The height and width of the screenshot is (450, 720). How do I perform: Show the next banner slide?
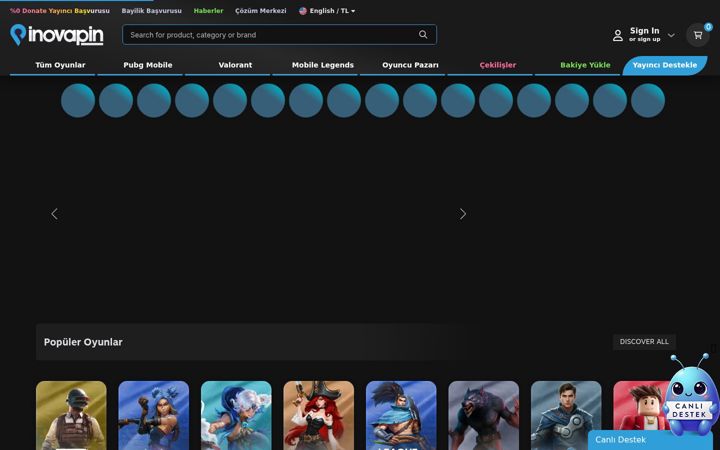(463, 214)
